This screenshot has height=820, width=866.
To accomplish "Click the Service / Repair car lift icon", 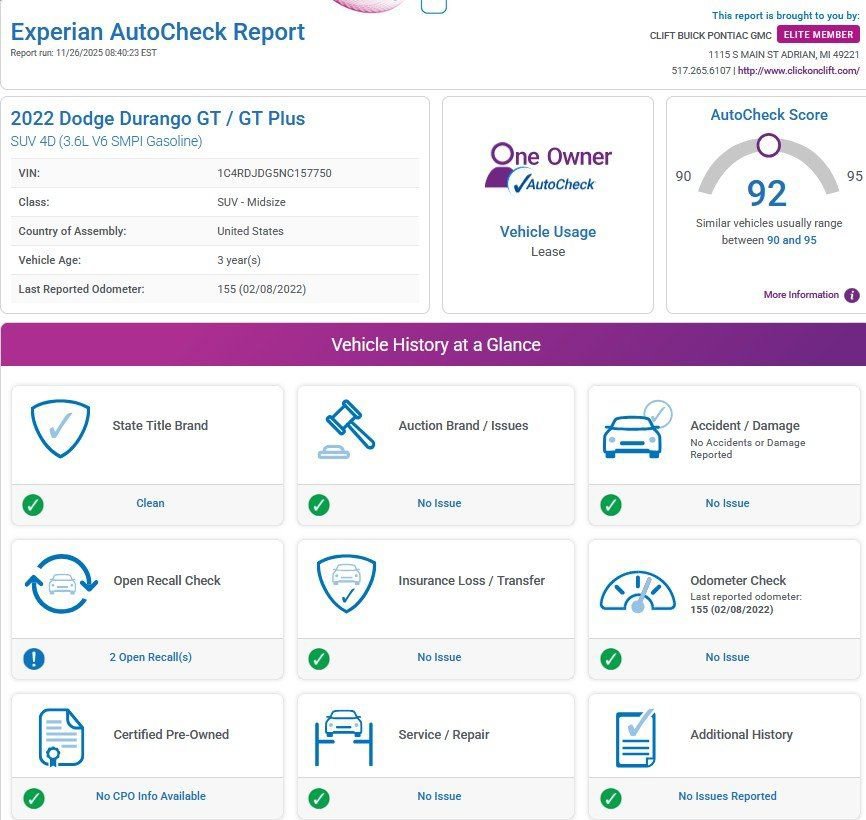I will [344, 737].
